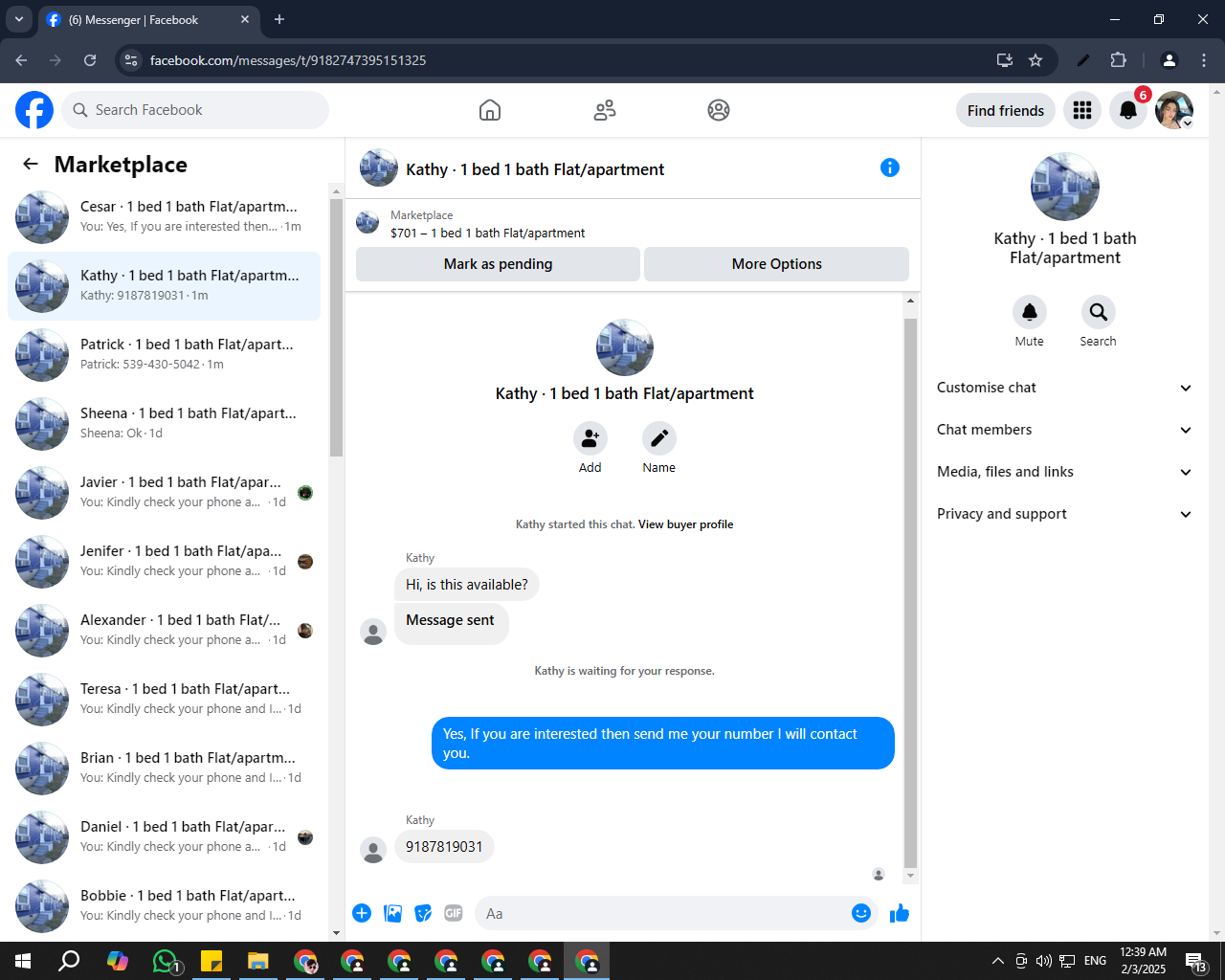Image resolution: width=1225 pixels, height=980 pixels.
Task: Open Kathy's listing thumbnail in right panel
Action: pos(1065,187)
